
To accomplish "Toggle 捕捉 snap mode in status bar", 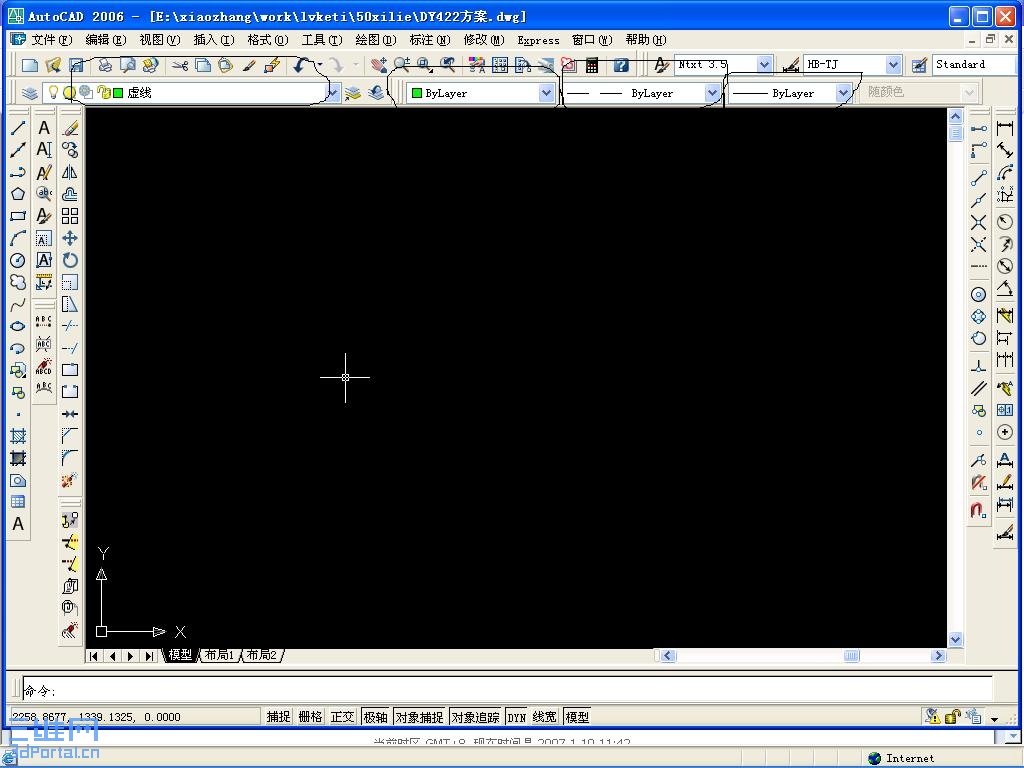I will (278, 717).
